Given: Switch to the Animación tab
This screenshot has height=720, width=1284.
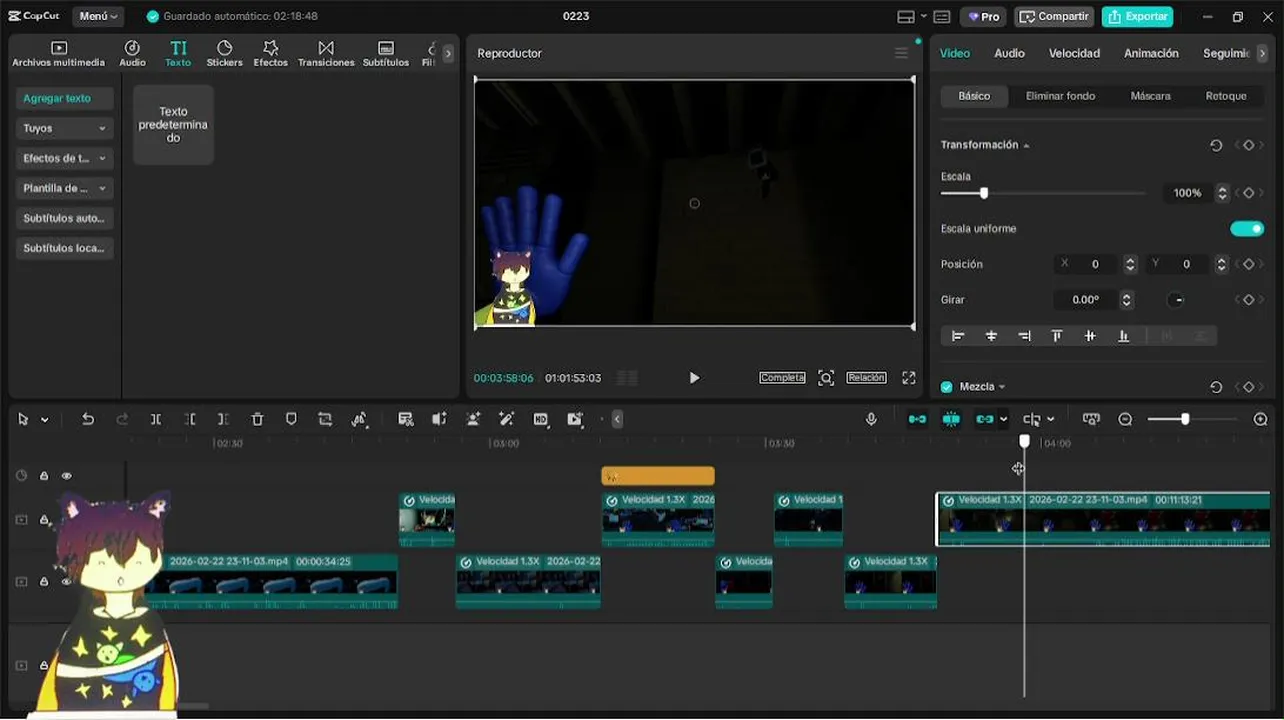Looking at the screenshot, I should tap(1151, 53).
